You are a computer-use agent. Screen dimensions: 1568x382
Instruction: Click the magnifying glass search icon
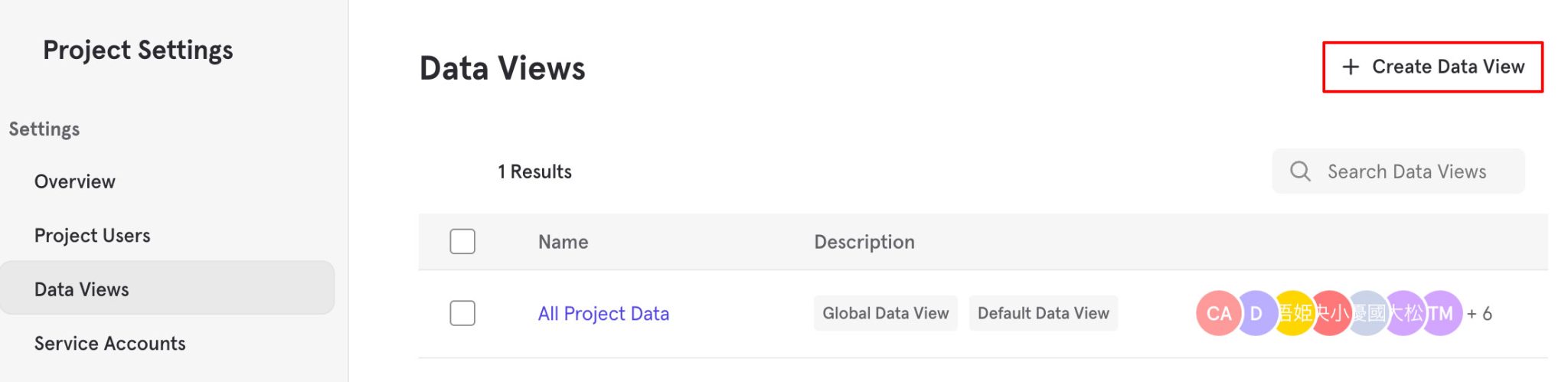click(x=1300, y=171)
